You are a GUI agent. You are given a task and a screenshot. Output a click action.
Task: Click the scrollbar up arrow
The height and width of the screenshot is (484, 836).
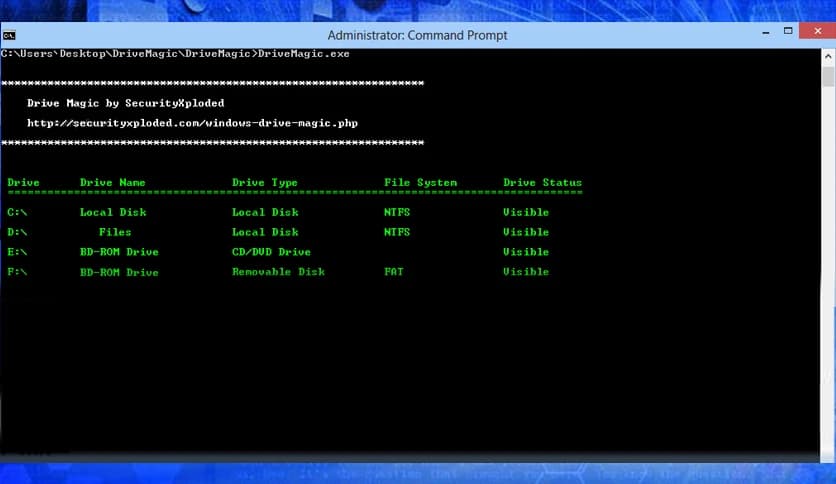(x=828, y=56)
